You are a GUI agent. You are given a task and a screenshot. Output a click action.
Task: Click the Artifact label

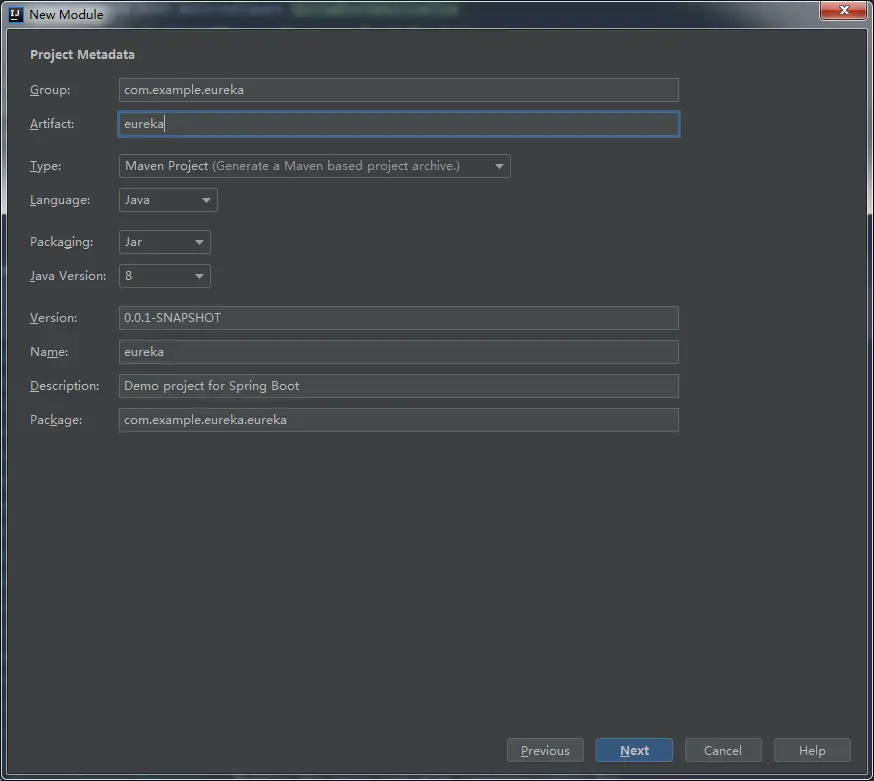(x=52, y=124)
